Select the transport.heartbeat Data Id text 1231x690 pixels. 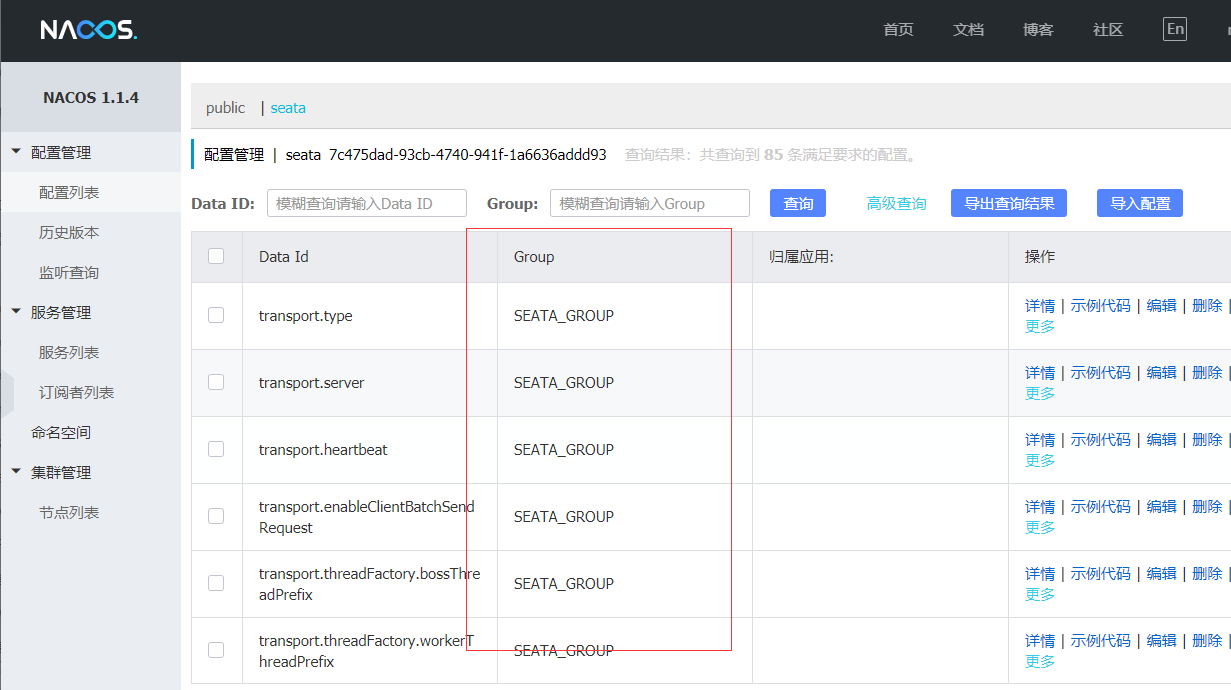(x=323, y=450)
